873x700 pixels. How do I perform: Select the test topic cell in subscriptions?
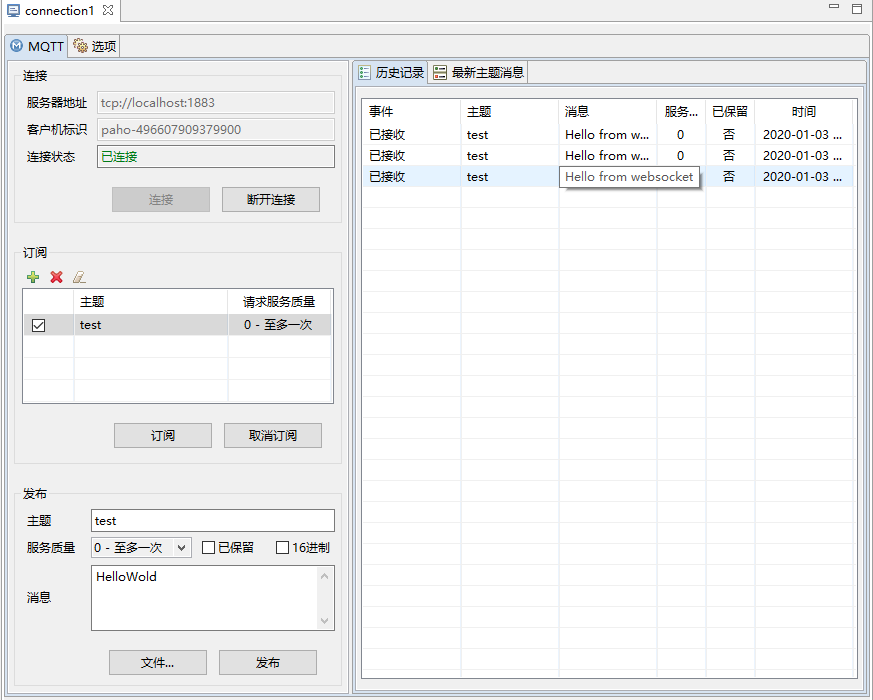(x=150, y=325)
